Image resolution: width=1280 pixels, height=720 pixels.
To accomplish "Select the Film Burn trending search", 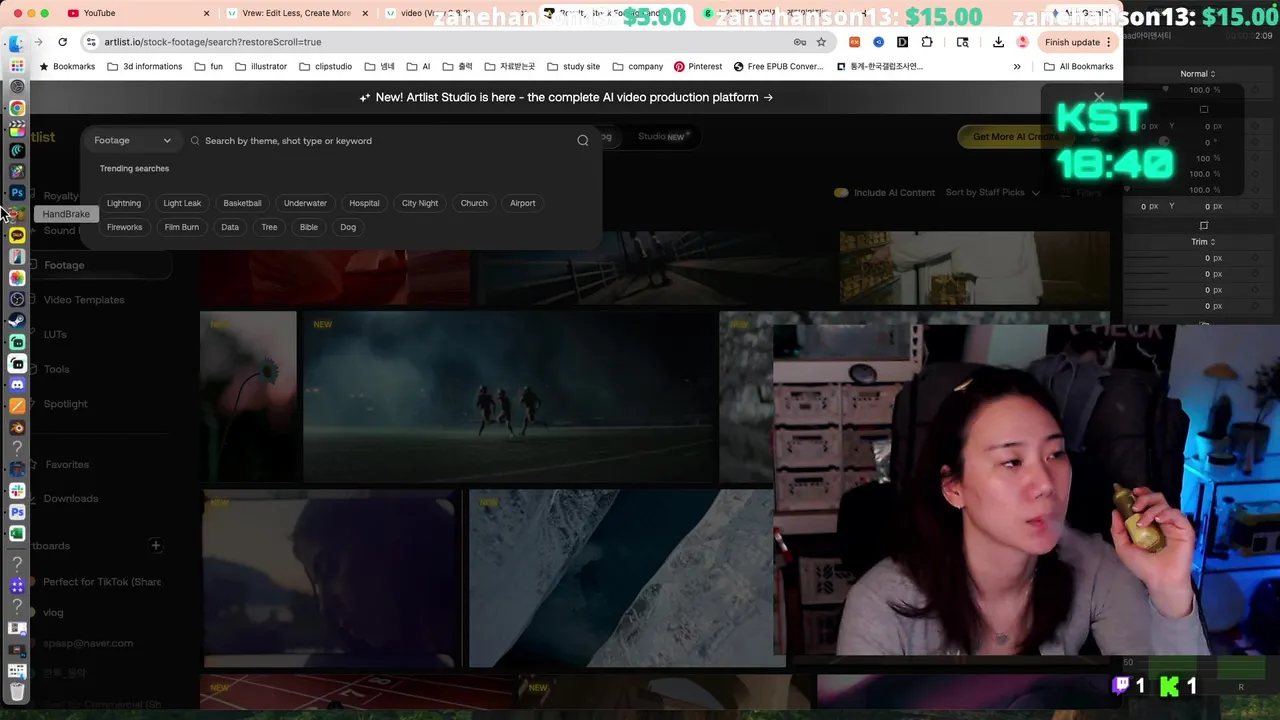I will [181, 227].
